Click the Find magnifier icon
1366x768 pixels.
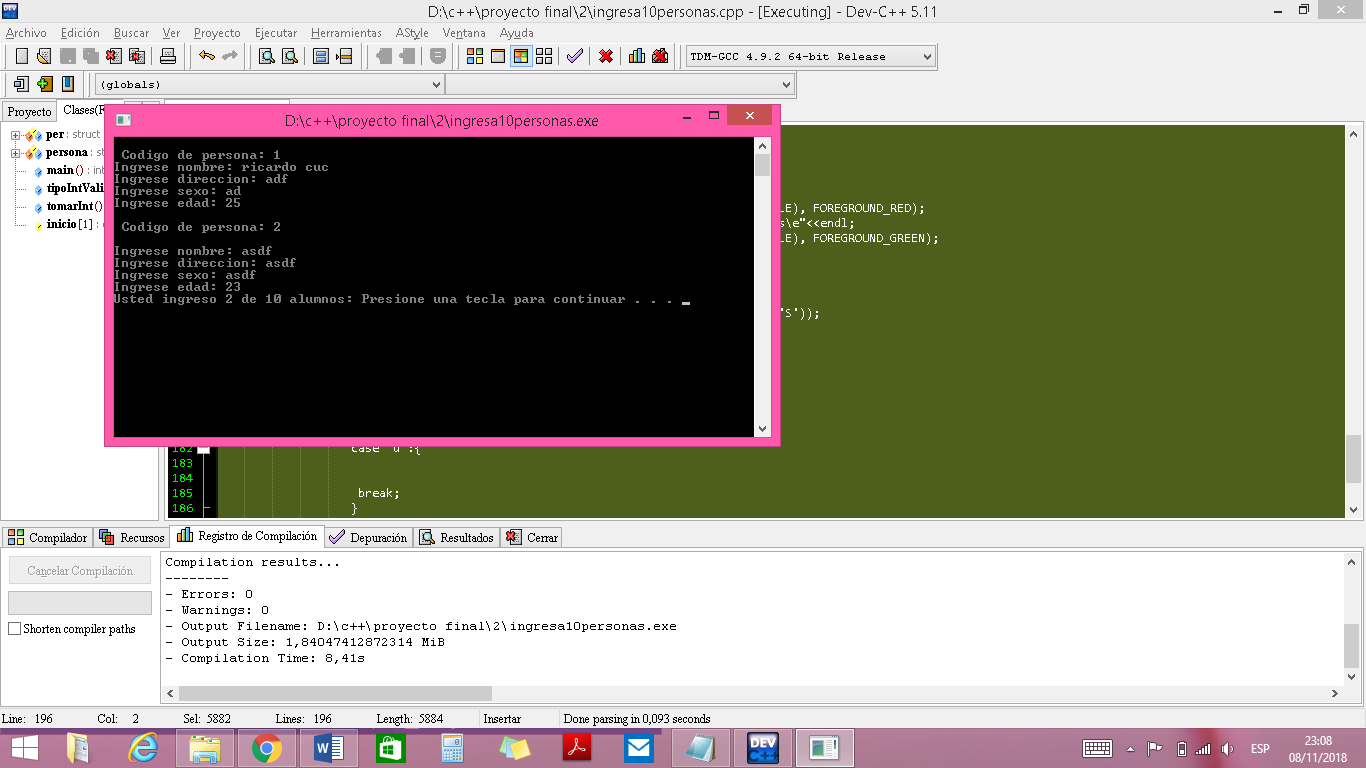267,56
